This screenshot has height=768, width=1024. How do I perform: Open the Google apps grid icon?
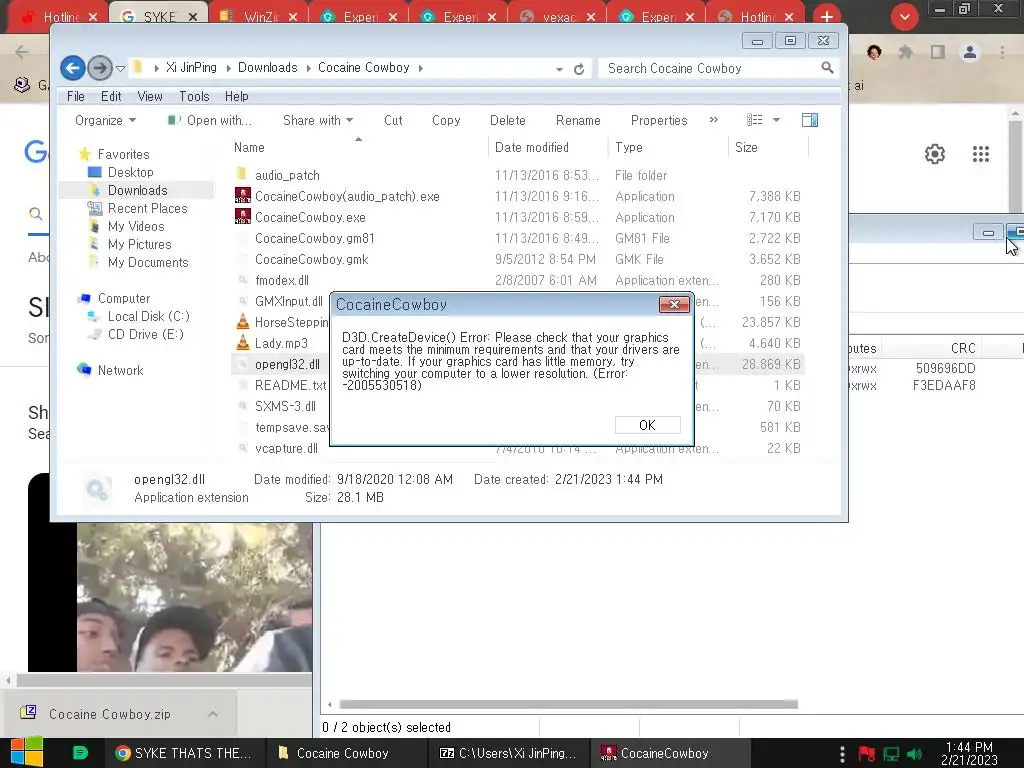pyautogui.click(x=980, y=153)
